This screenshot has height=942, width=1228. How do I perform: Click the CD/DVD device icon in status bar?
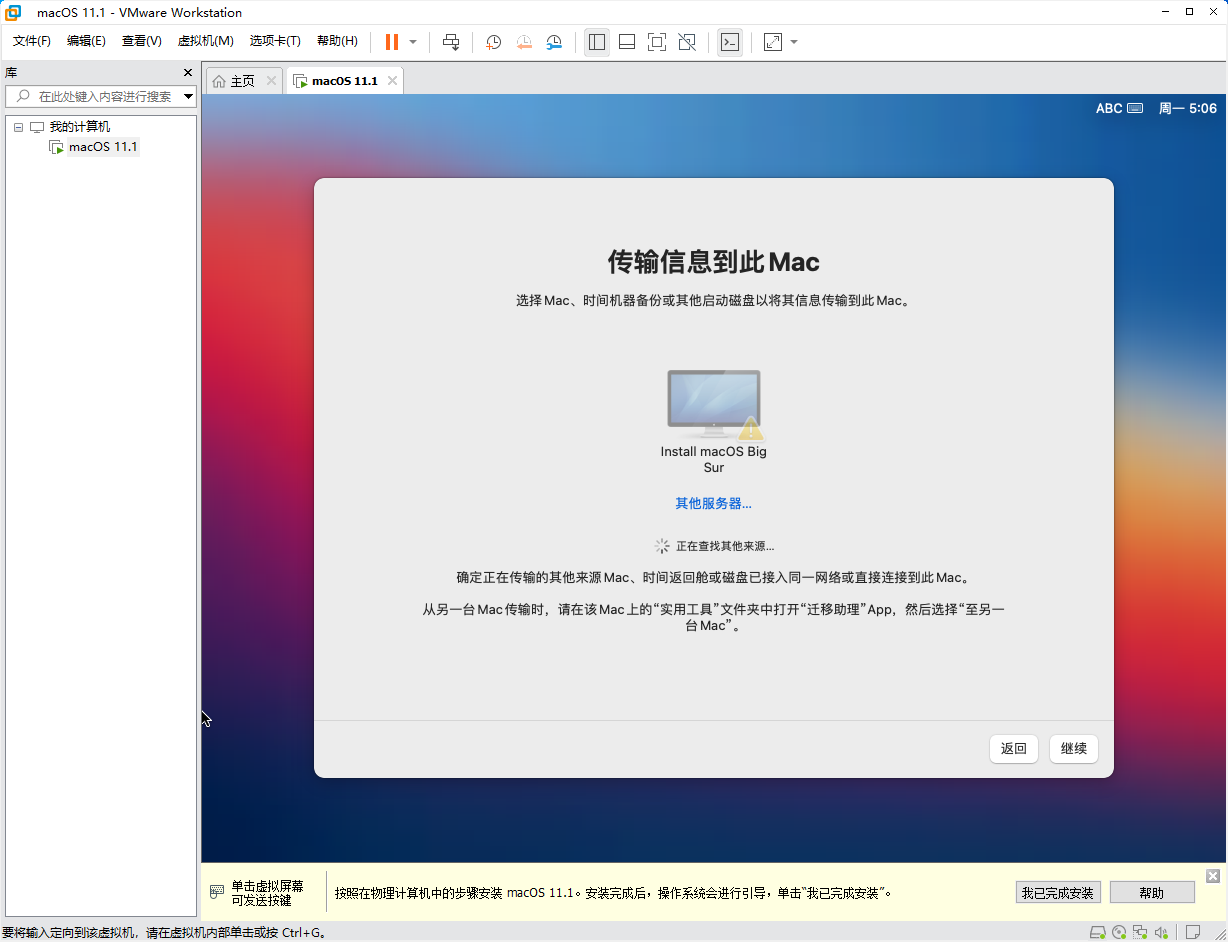click(x=1119, y=931)
